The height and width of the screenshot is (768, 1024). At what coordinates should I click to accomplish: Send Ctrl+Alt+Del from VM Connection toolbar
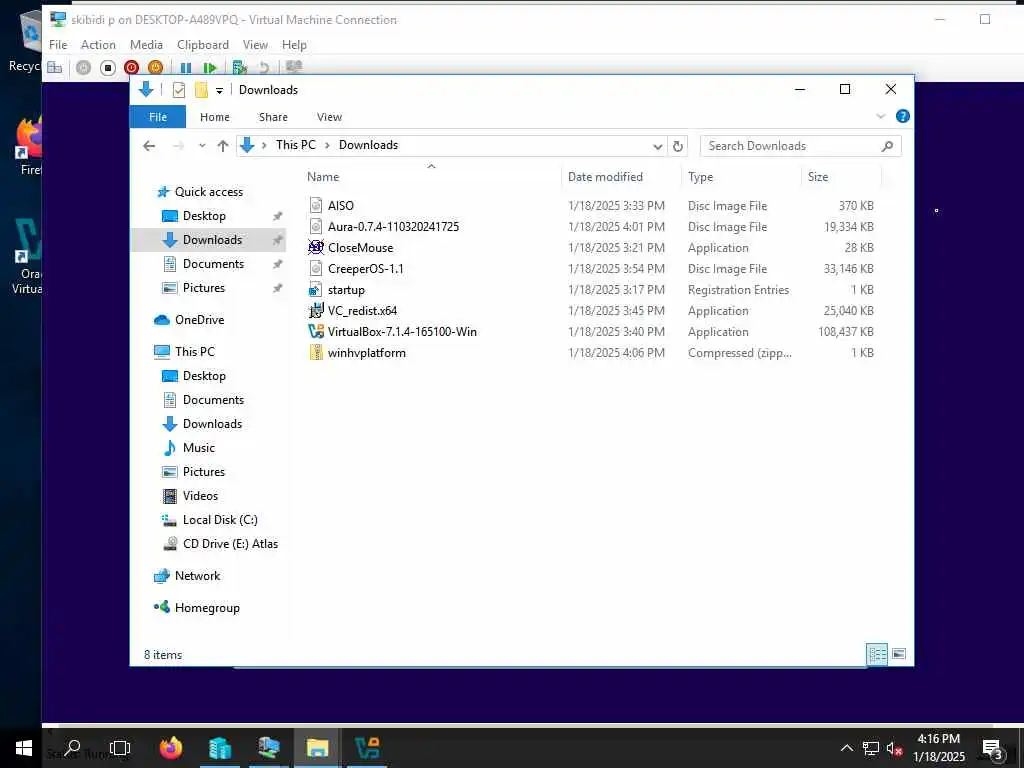[55, 67]
